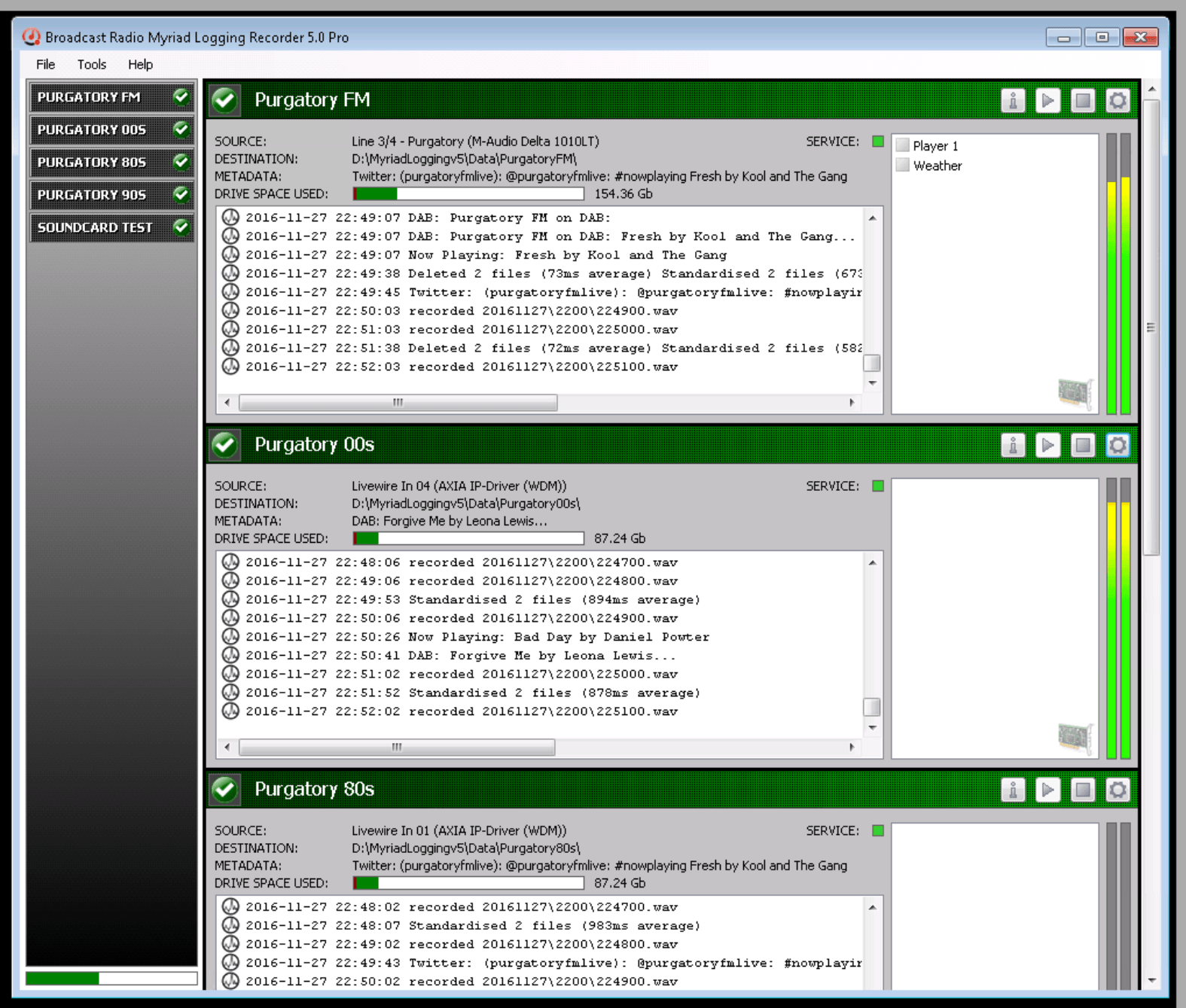Tick the Weather checkbox
The image size is (1186, 1008).
[903, 166]
